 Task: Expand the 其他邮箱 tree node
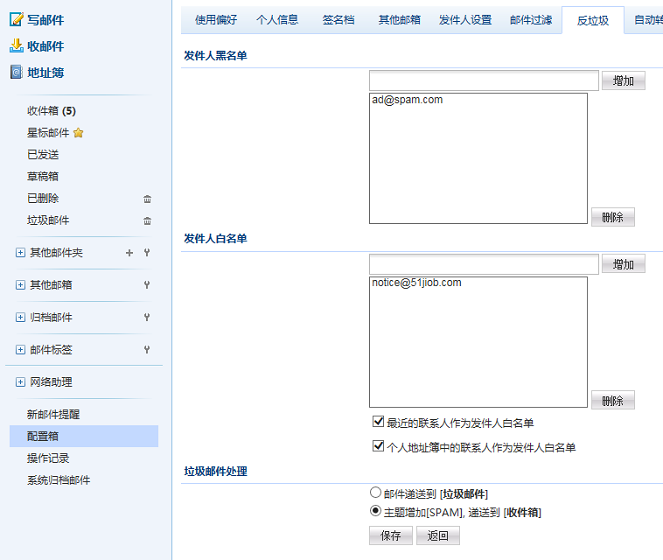[20, 285]
